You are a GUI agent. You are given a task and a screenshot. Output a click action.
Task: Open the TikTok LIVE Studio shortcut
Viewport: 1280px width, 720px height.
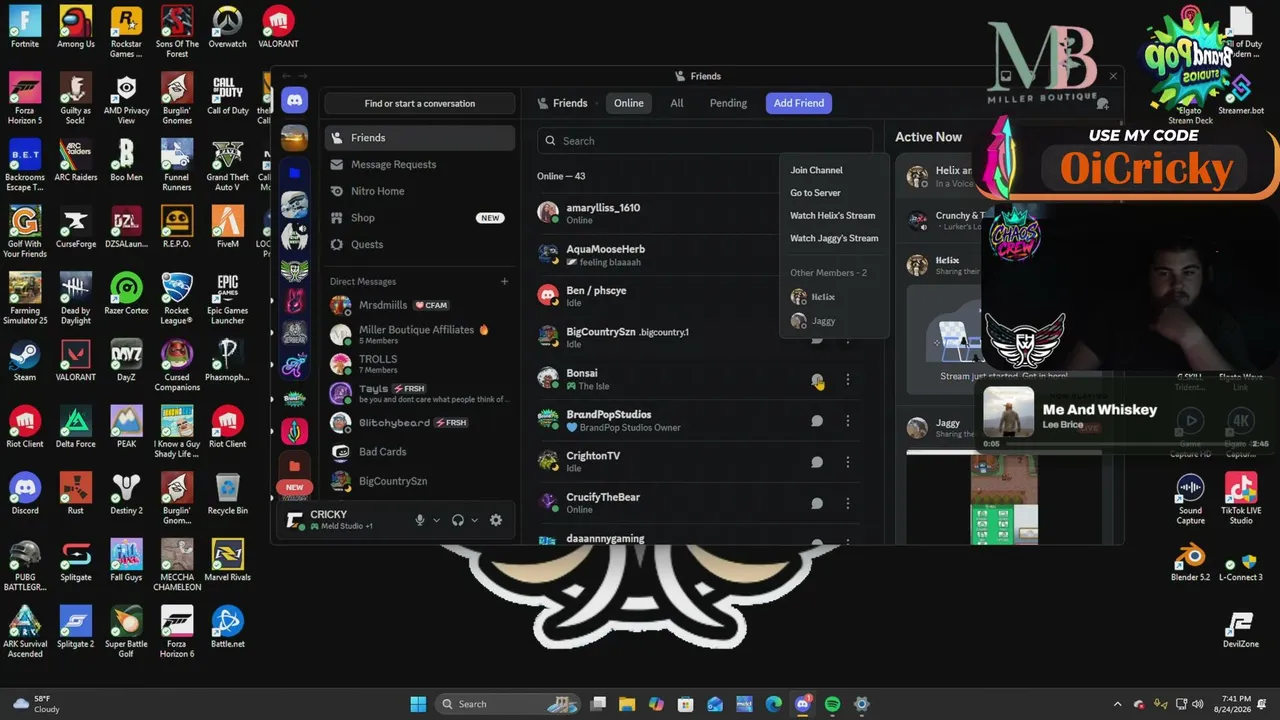coord(1241,499)
